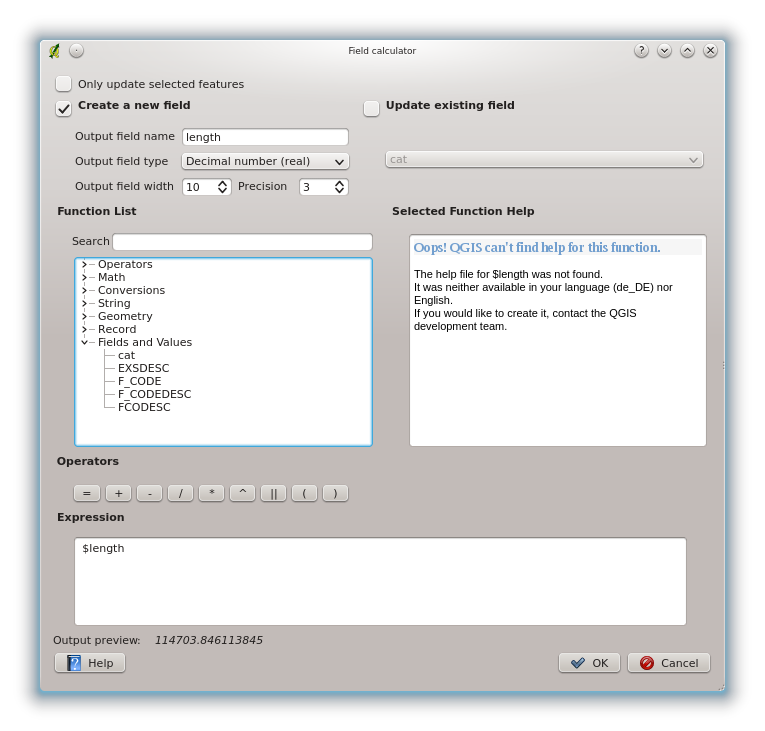The image size is (765, 731).
Task: Expand the Geometry function group
Action: click(84, 316)
